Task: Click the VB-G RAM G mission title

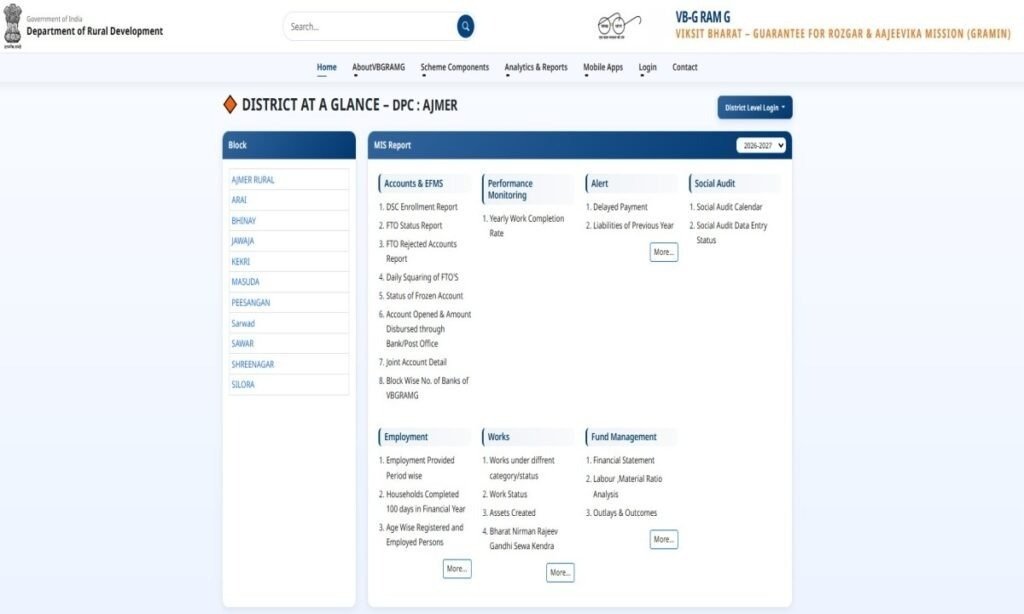Action: (703, 17)
